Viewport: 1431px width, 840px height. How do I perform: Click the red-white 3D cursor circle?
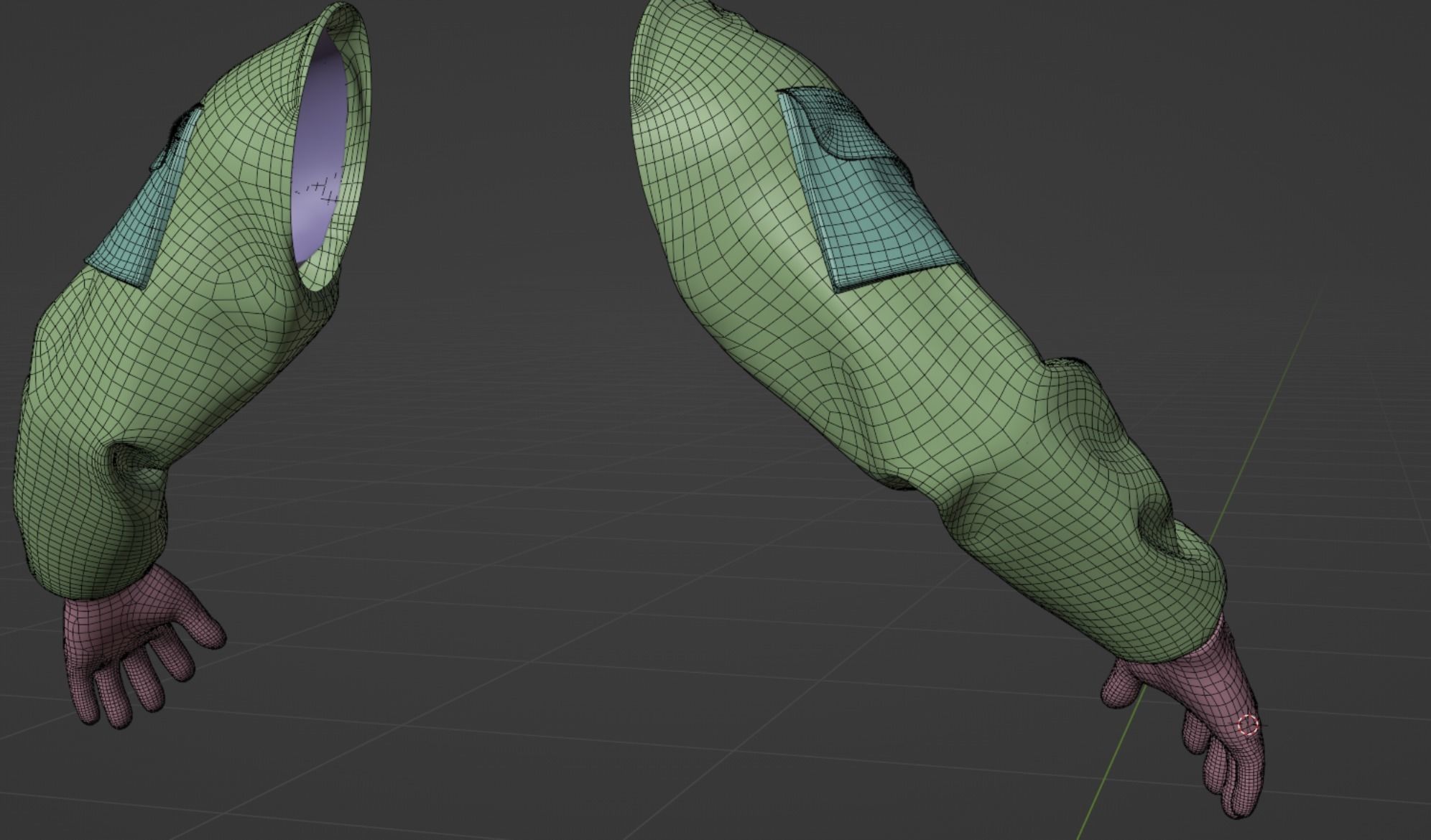click(x=1249, y=725)
